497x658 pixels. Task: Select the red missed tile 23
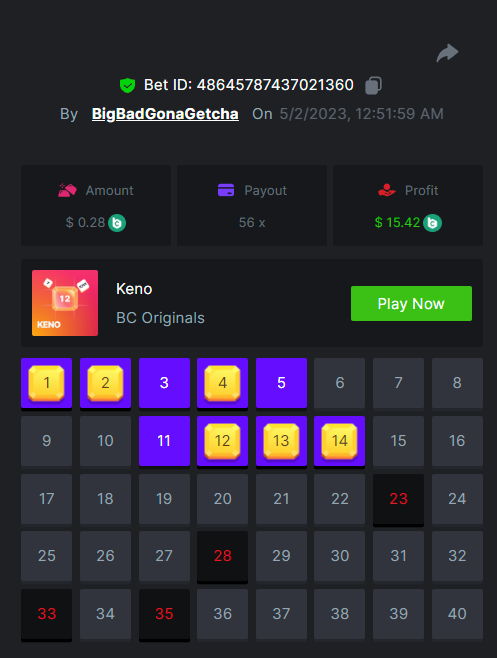click(x=398, y=499)
